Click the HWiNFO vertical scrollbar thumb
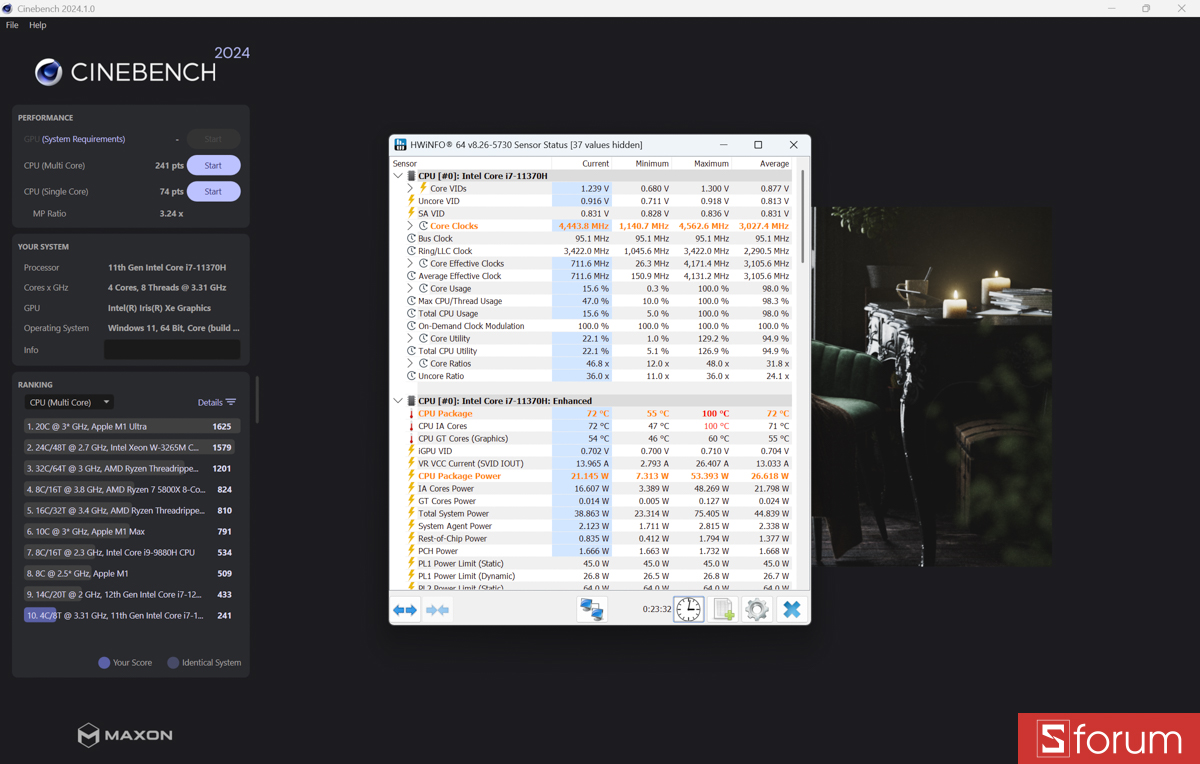The image size is (1200, 764). tap(800, 215)
